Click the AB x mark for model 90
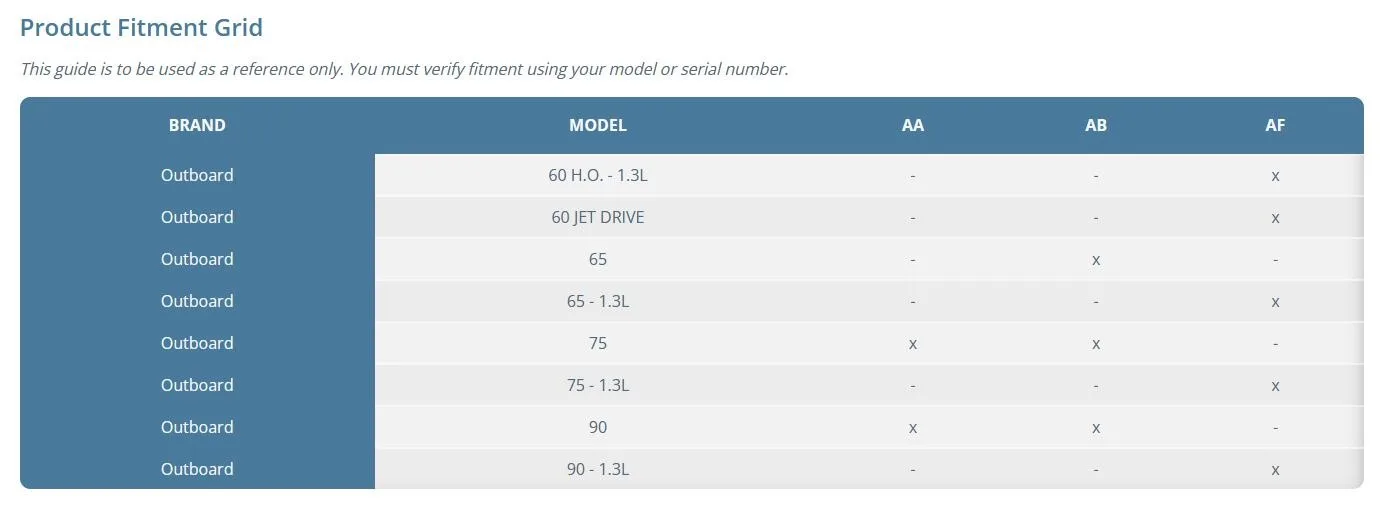The height and width of the screenshot is (515, 1381). tap(1096, 428)
